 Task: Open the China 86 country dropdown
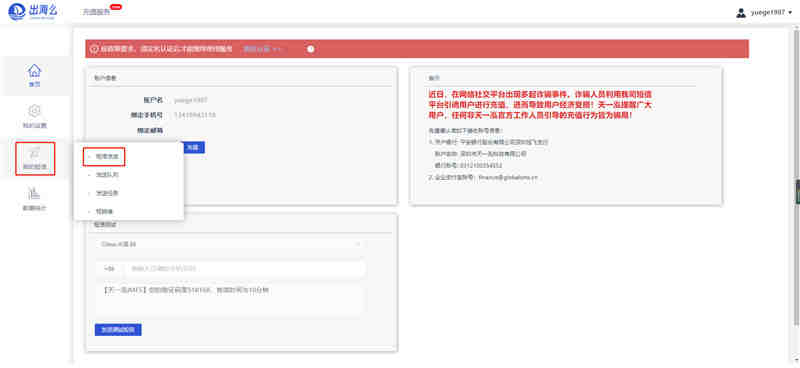(230, 244)
